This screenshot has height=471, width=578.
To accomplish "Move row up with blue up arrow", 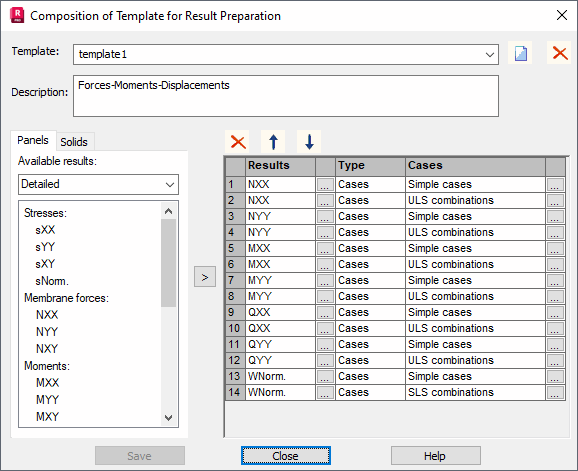I will click(x=273, y=142).
